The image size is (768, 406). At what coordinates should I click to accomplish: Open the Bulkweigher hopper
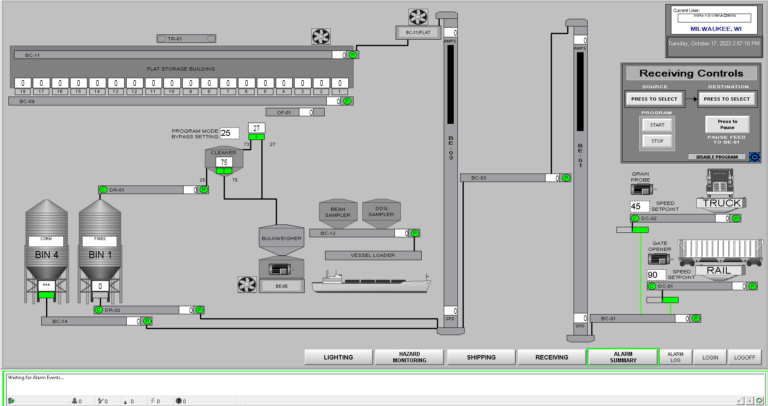coord(280,240)
